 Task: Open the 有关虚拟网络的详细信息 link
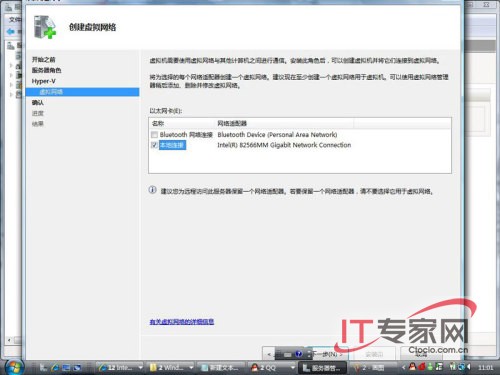click(x=182, y=322)
